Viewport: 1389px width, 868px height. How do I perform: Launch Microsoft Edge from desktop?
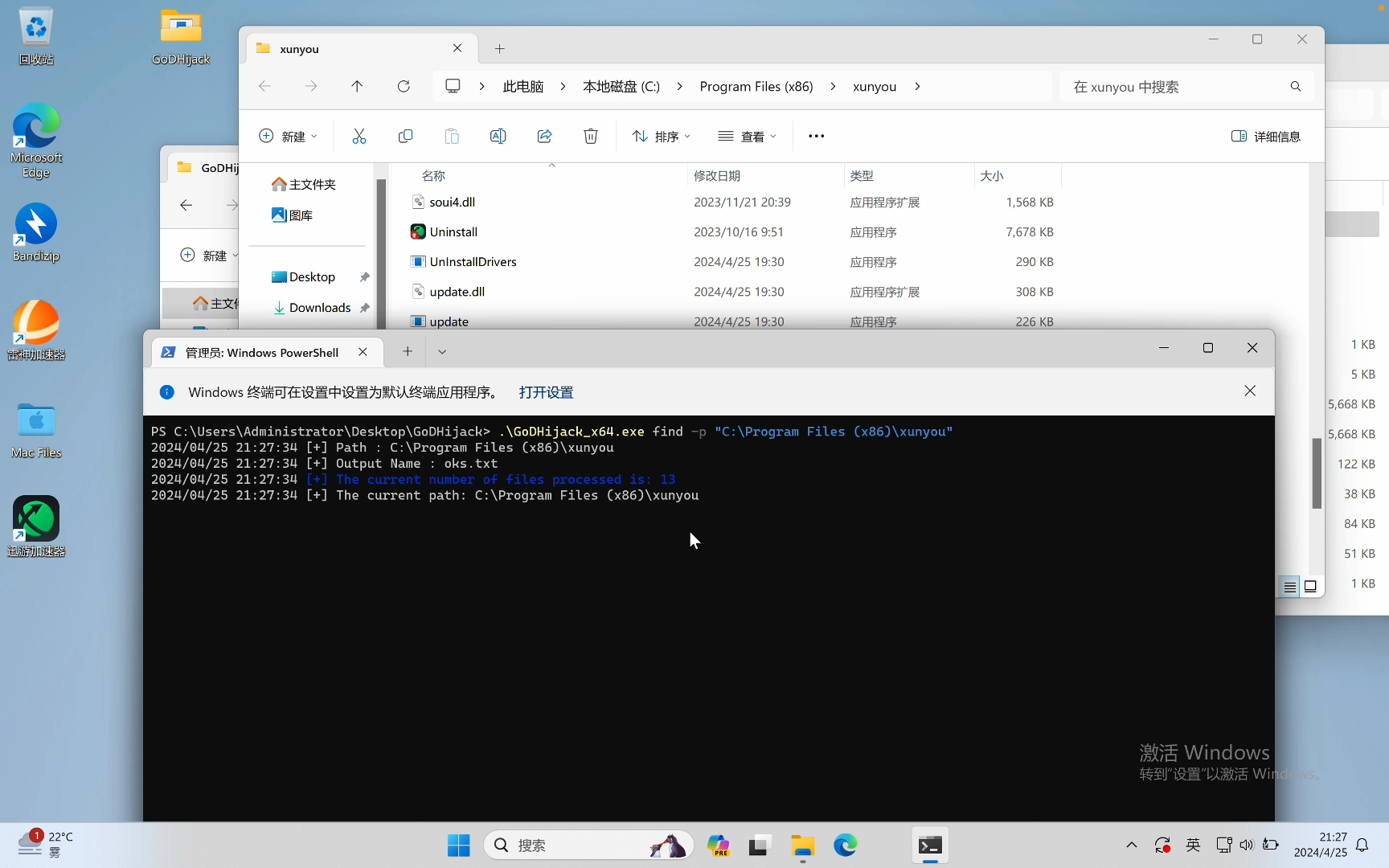pos(36,140)
